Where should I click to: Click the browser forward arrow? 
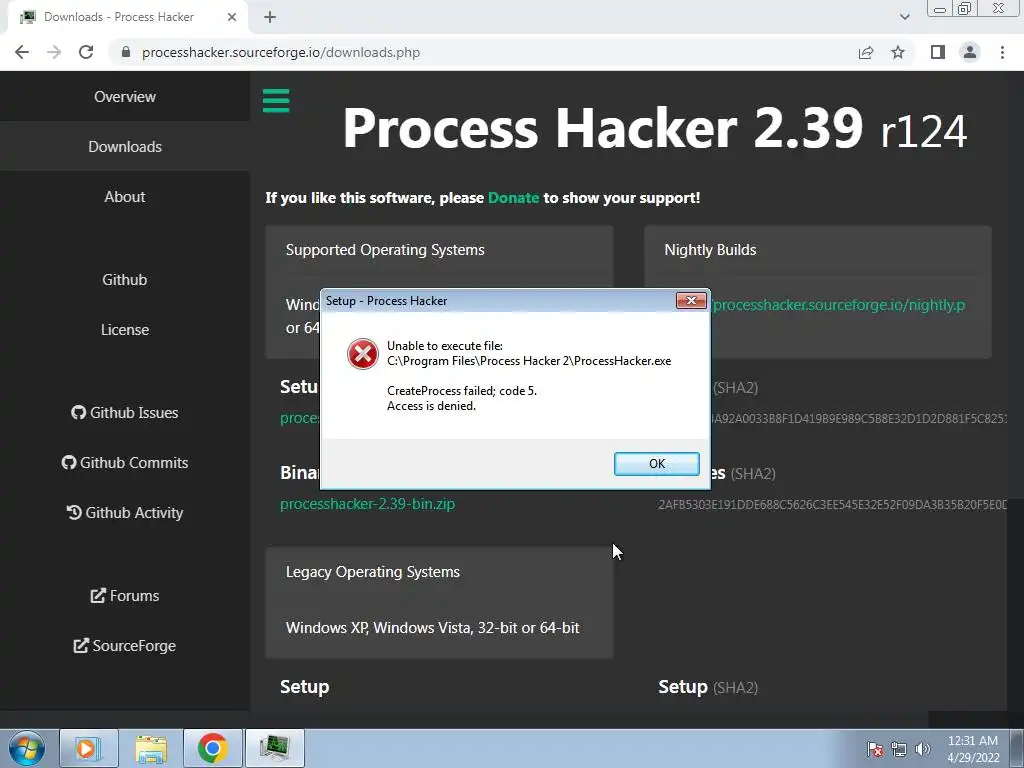click(x=54, y=52)
